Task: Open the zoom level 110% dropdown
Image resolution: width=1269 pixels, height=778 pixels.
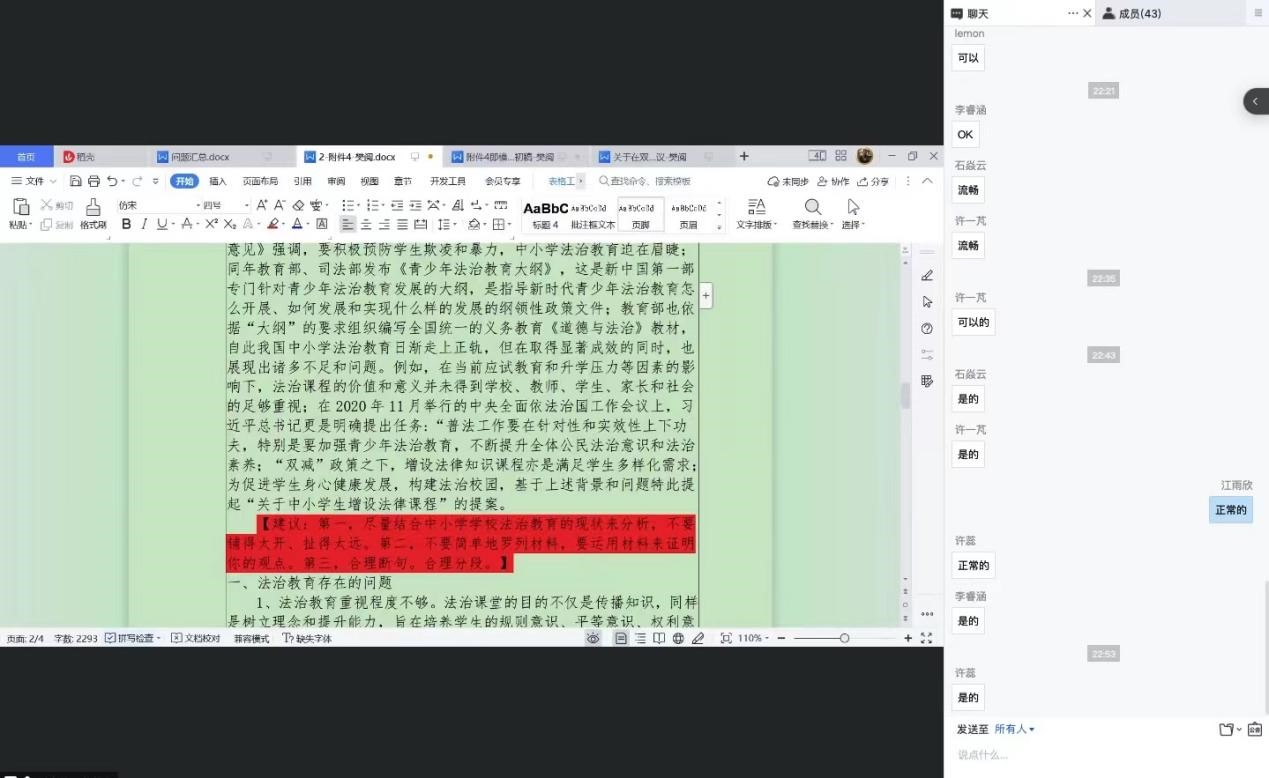Action: tap(753, 638)
